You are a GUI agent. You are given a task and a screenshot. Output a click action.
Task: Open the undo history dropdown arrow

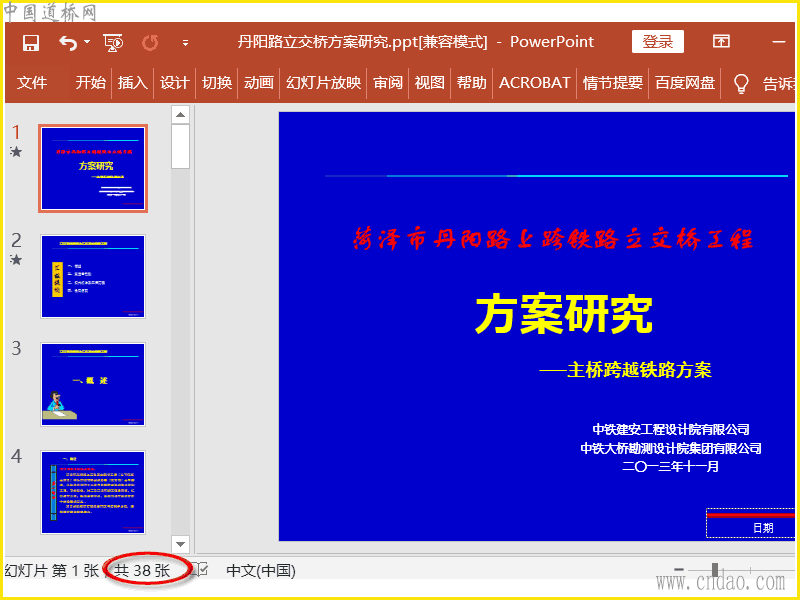coord(87,41)
